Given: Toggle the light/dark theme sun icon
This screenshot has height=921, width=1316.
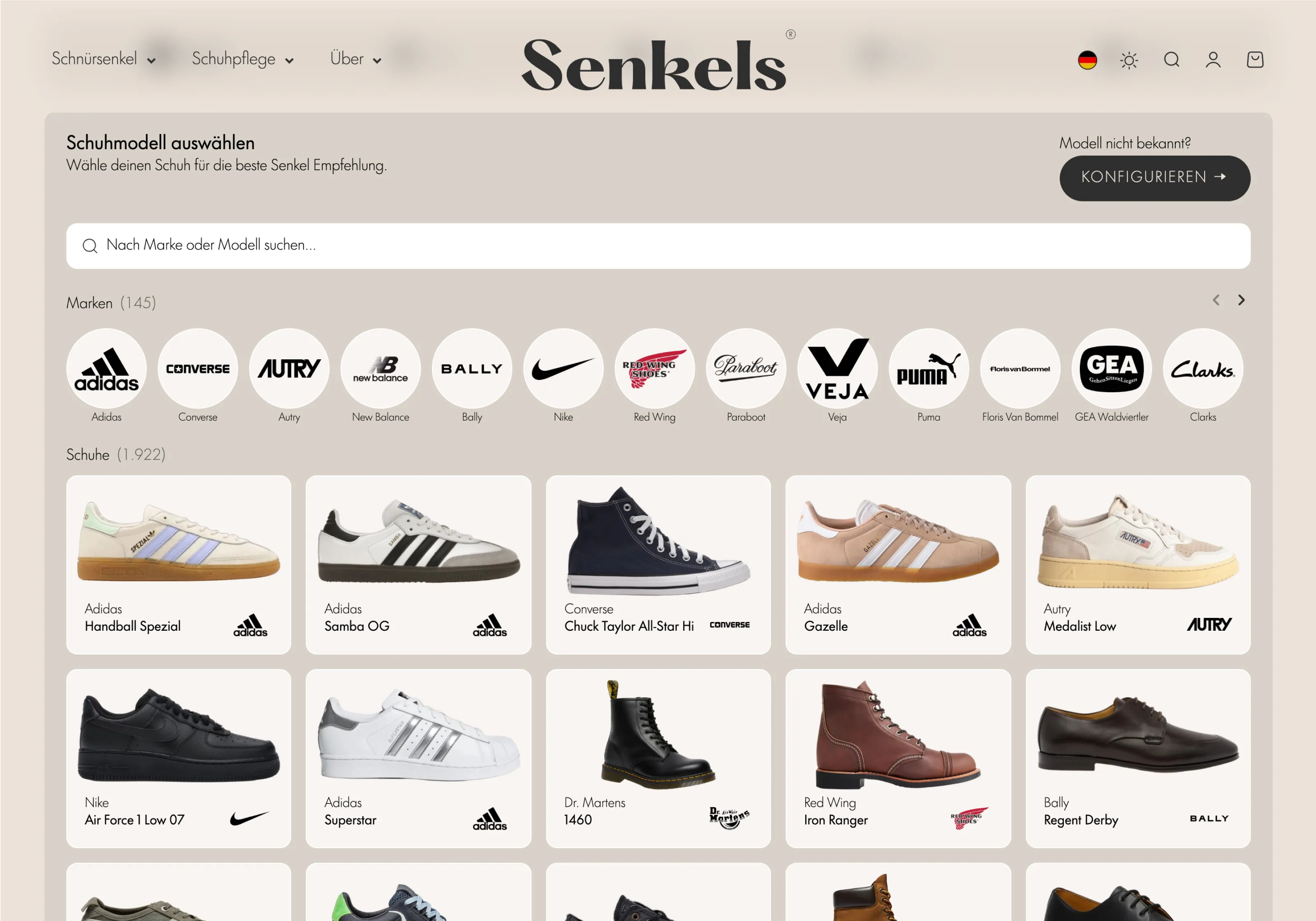Looking at the screenshot, I should (1129, 60).
